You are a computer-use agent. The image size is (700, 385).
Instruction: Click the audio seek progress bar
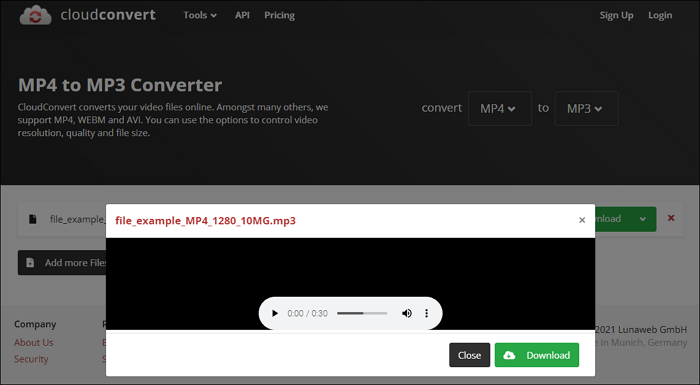click(362, 314)
